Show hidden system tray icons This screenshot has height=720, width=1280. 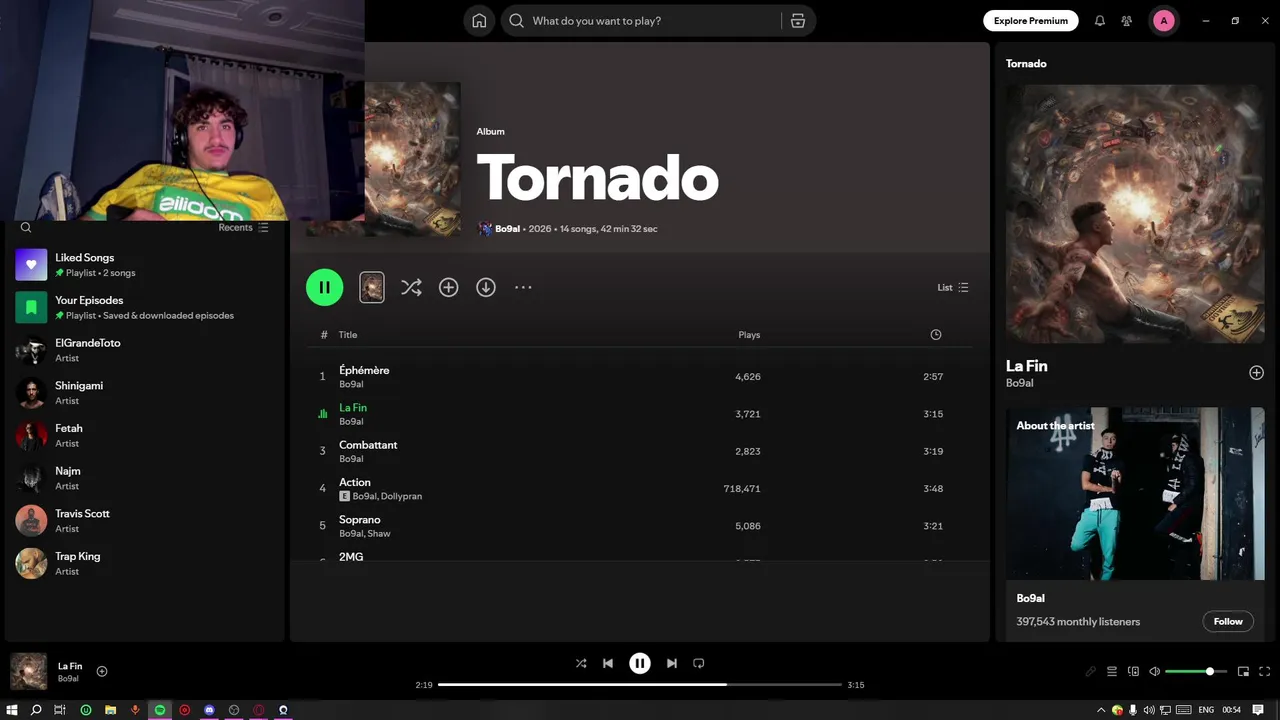coord(1101,710)
